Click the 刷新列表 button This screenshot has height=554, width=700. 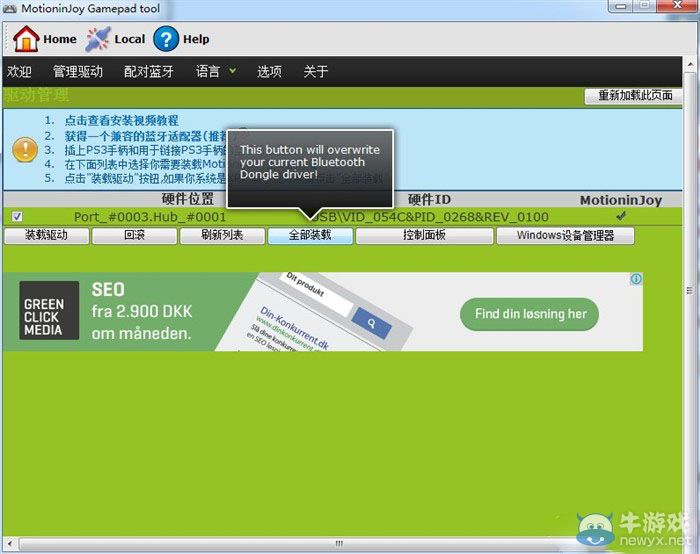(x=222, y=235)
